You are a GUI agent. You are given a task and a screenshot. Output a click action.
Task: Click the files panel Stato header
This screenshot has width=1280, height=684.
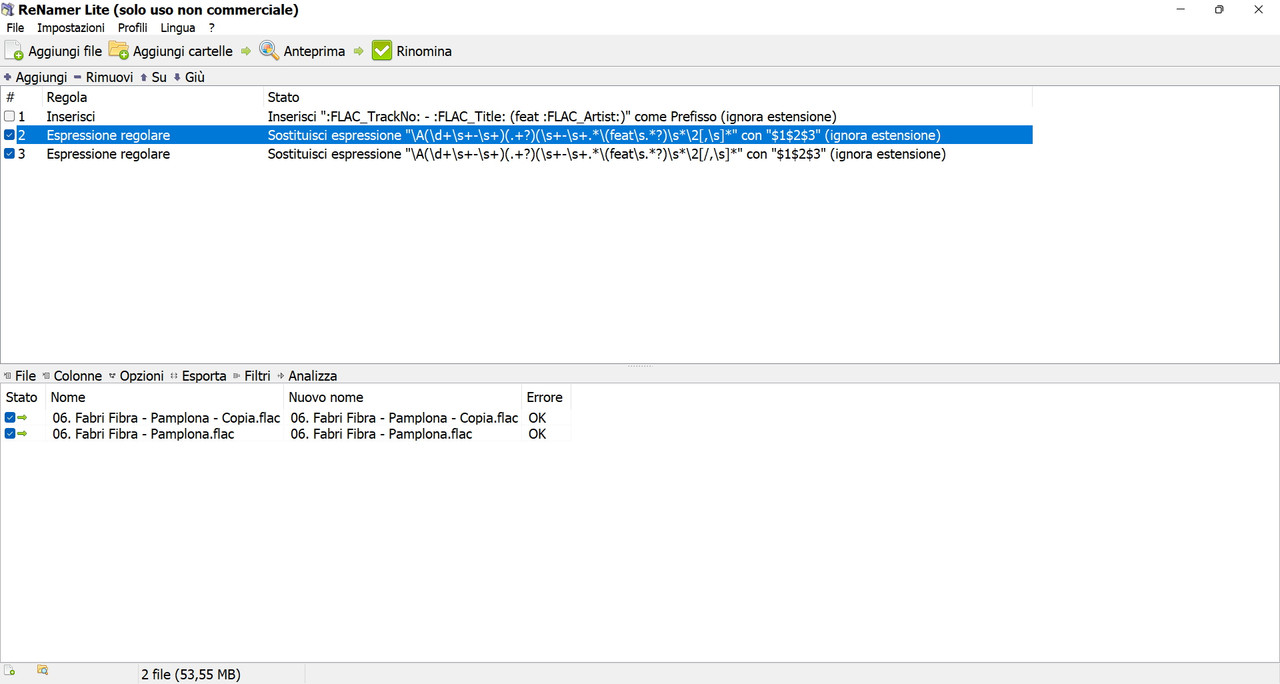pos(23,397)
